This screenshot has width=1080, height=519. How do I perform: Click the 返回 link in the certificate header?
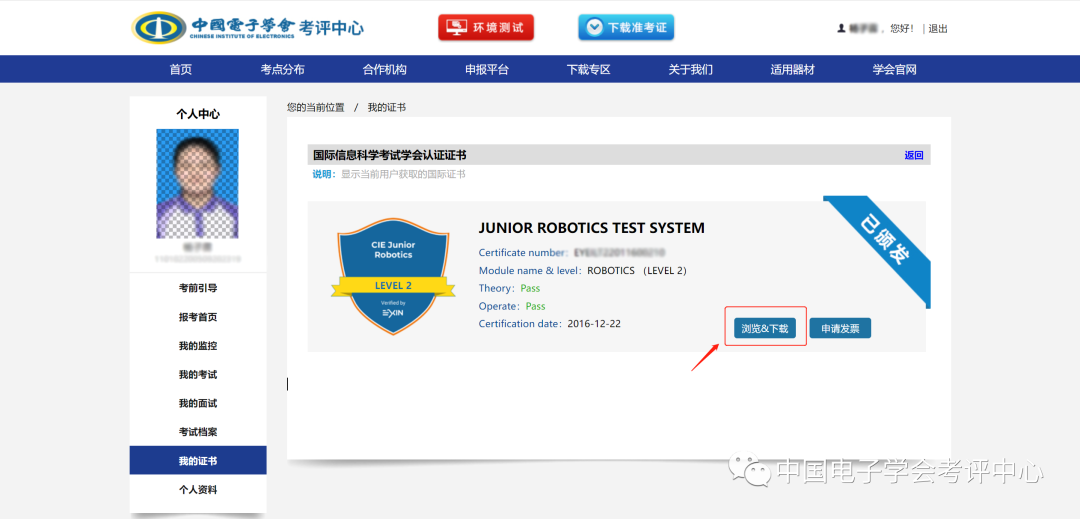914,155
